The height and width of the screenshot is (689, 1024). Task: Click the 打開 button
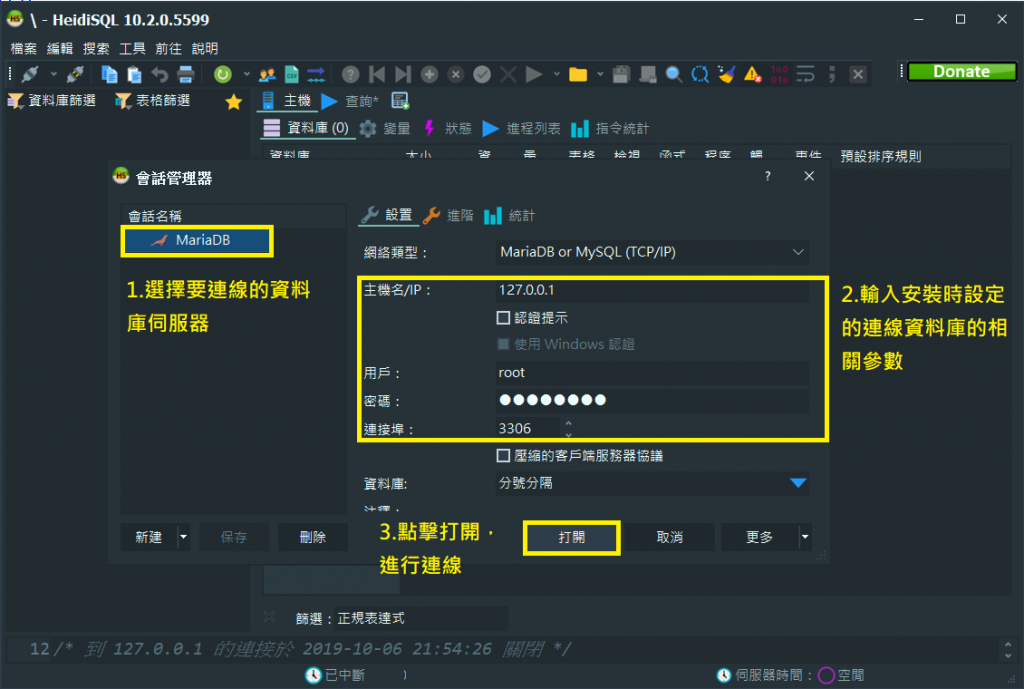tap(571, 537)
